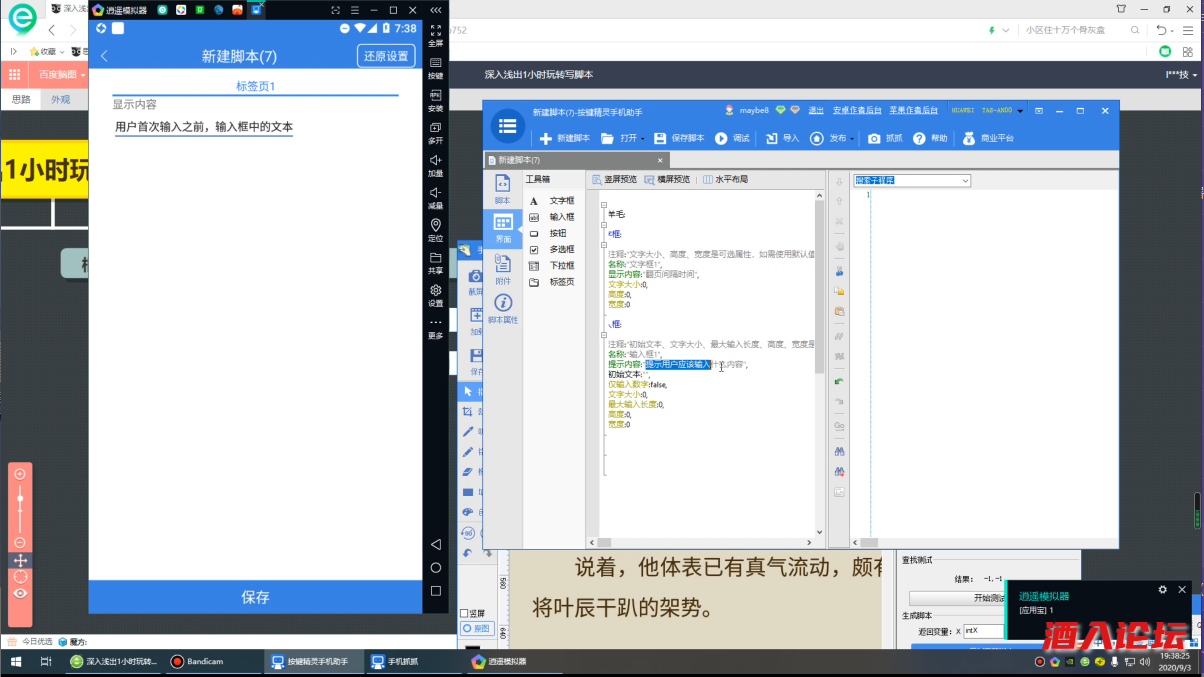The width and height of the screenshot is (1204, 677).
Task: Click the zoom slider handle on pink panel
Action: [20, 497]
